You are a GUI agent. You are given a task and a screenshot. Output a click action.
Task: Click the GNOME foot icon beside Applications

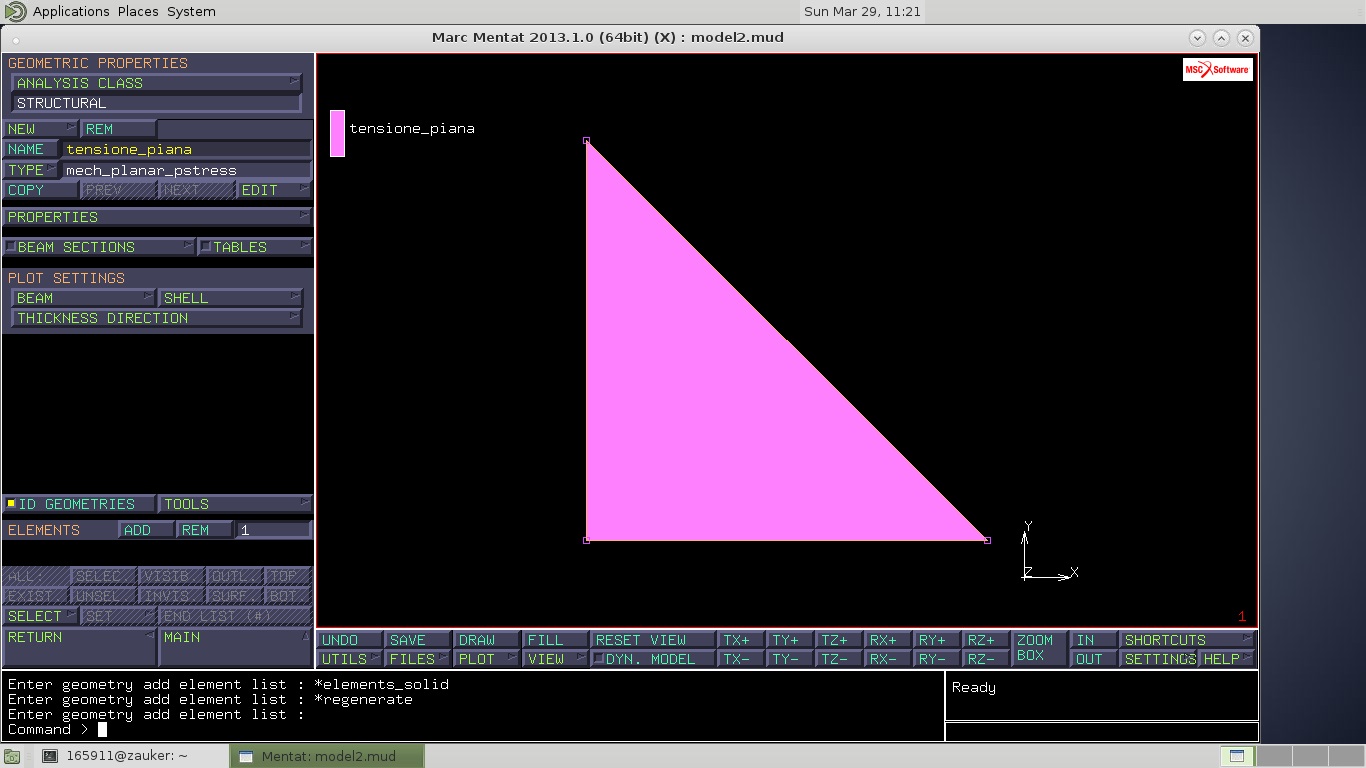(16, 11)
